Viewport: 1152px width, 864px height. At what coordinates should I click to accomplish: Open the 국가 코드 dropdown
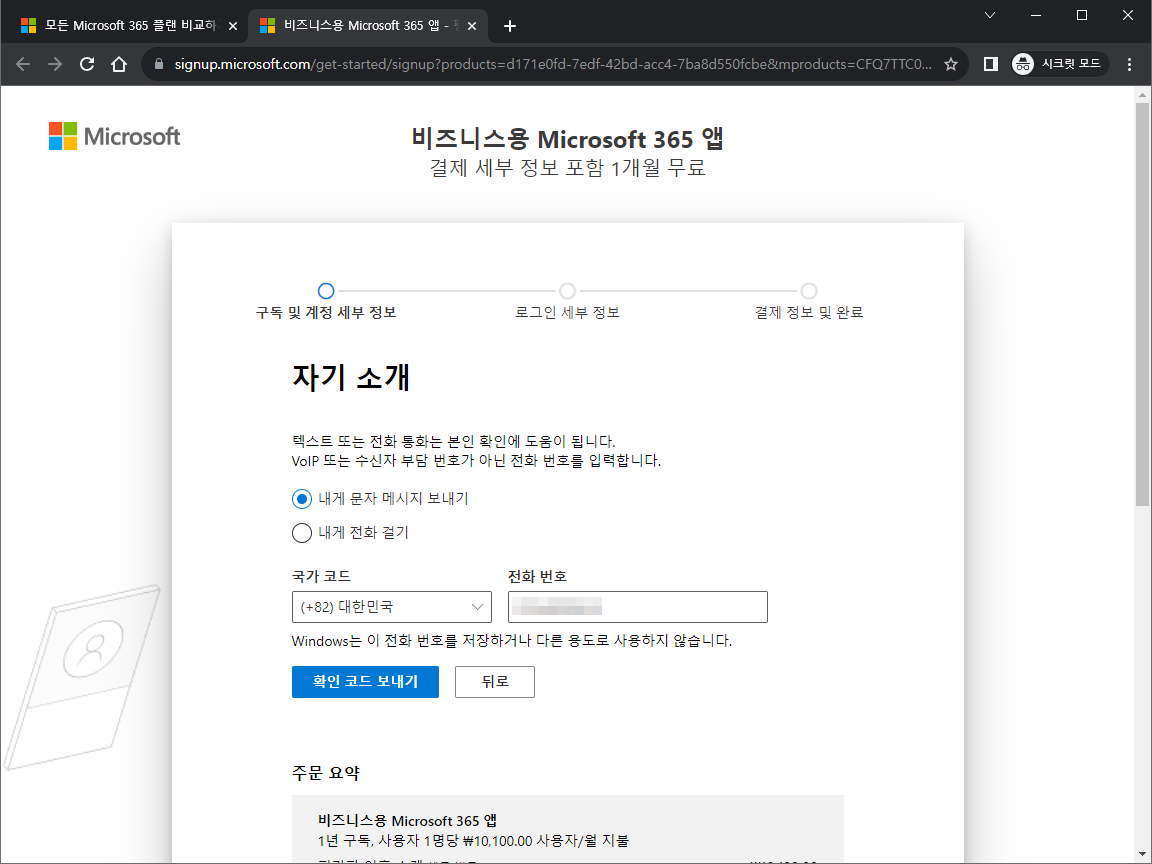click(x=392, y=607)
